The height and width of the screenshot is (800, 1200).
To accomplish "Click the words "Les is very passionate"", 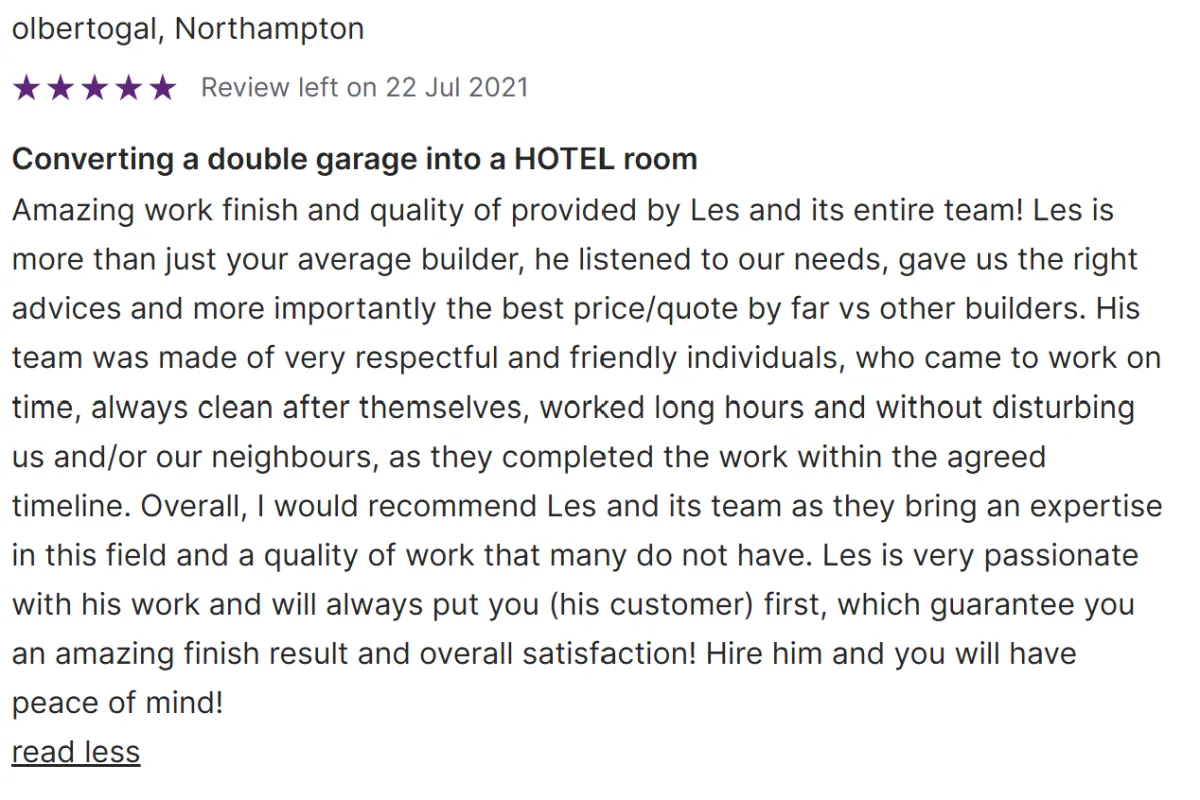I will [980, 555].
